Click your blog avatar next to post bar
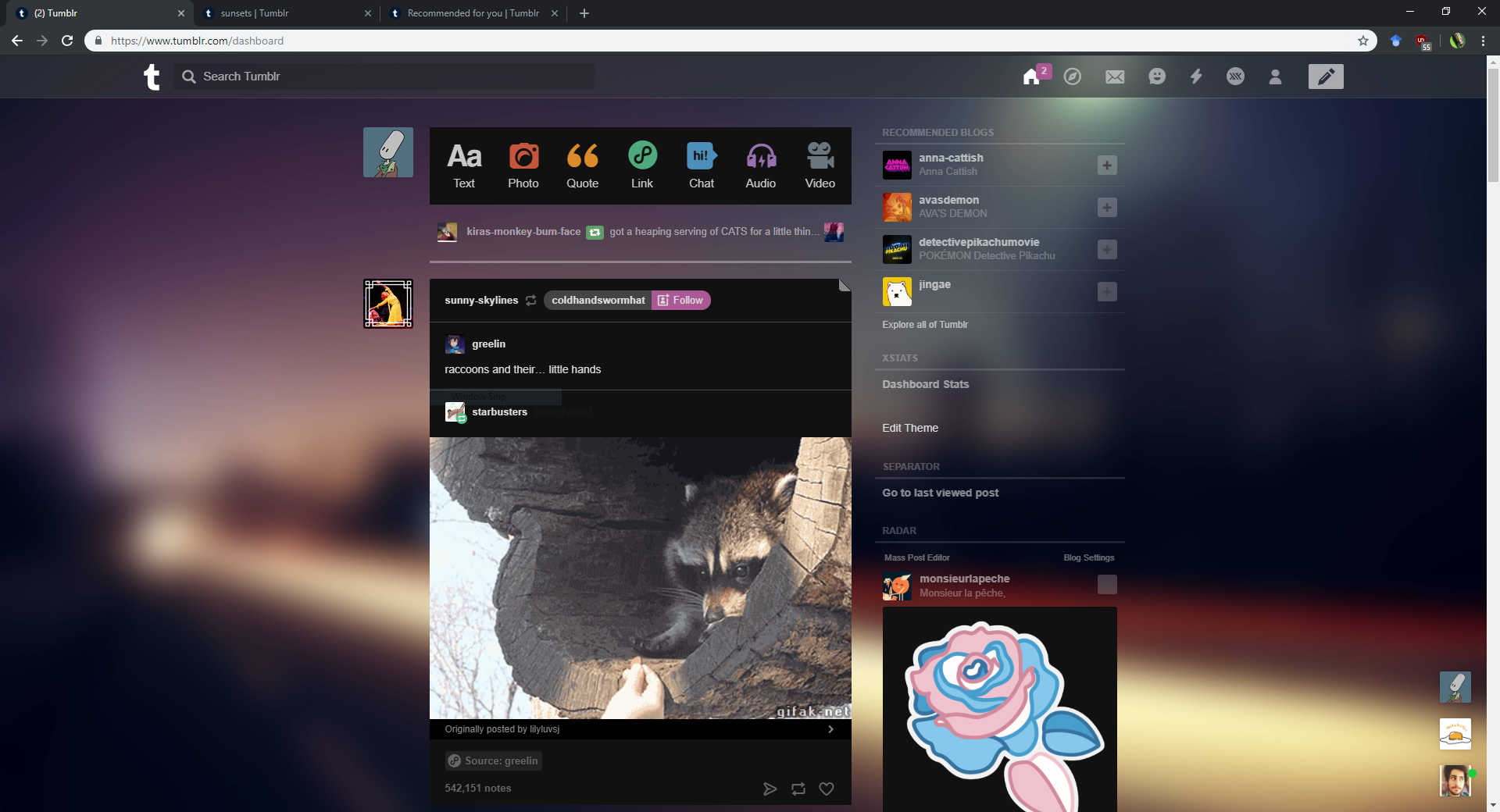This screenshot has height=812, width=1500. tap(388, 152)
